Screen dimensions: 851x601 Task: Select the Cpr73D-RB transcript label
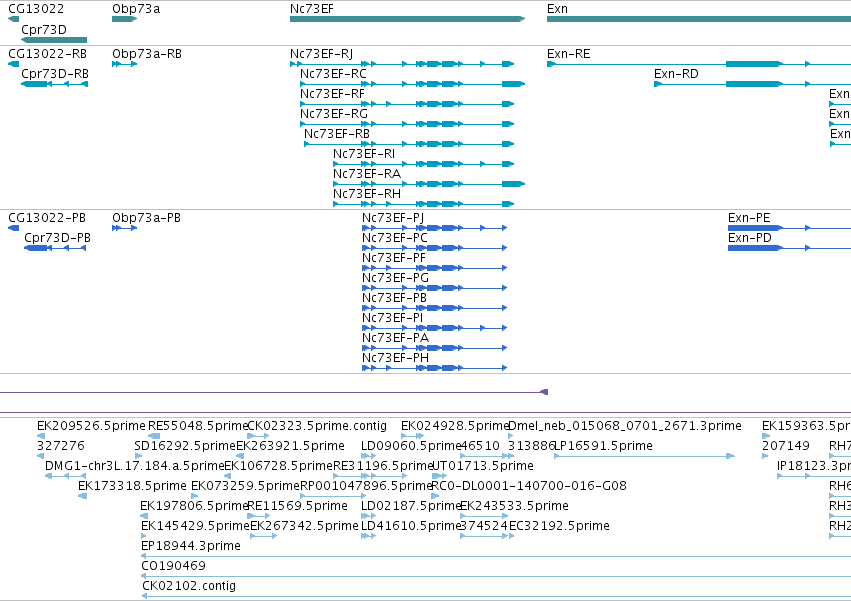tap(55, 74)
